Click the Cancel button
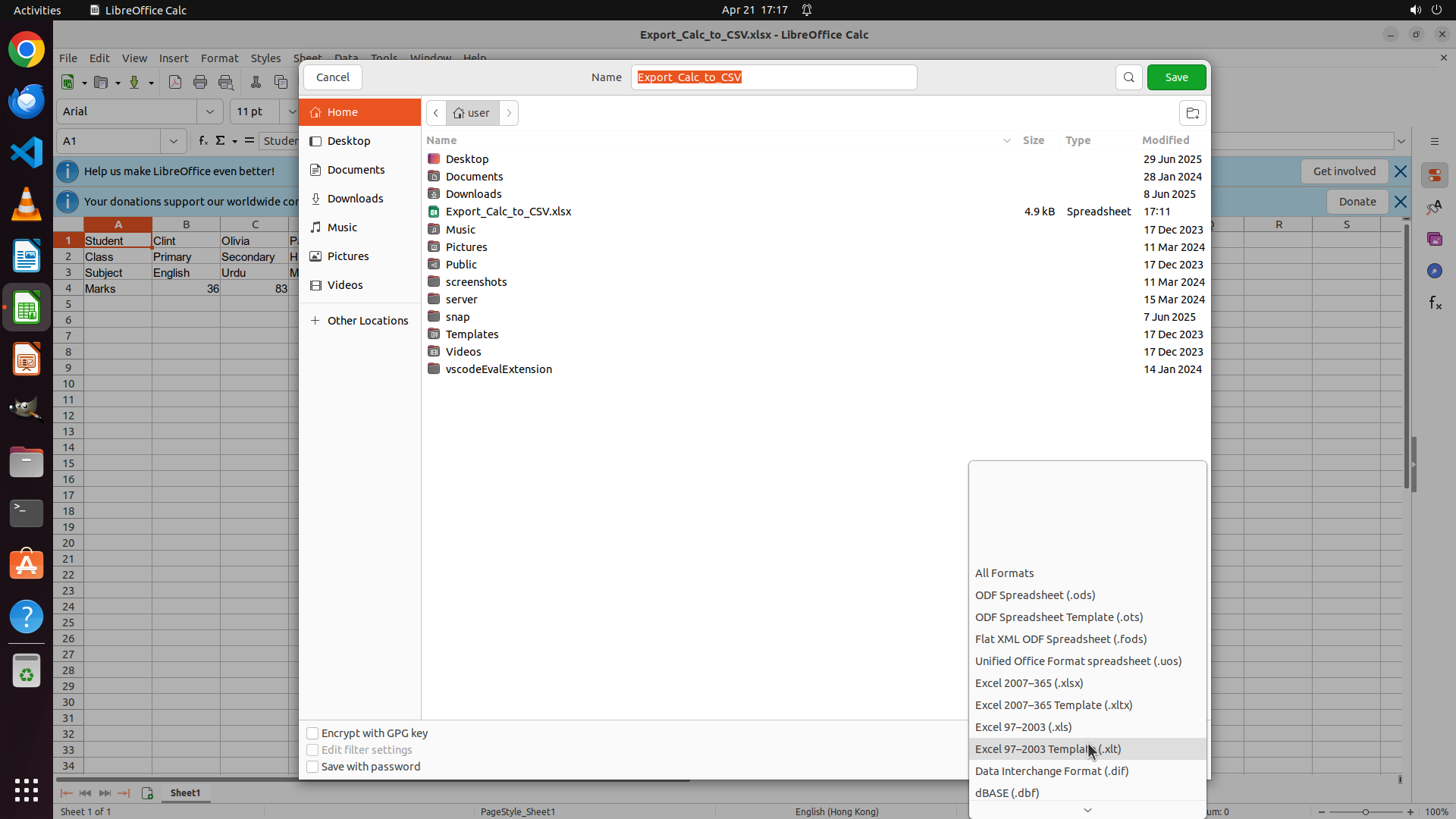1456x819 pixels. [x=332, y=77]
